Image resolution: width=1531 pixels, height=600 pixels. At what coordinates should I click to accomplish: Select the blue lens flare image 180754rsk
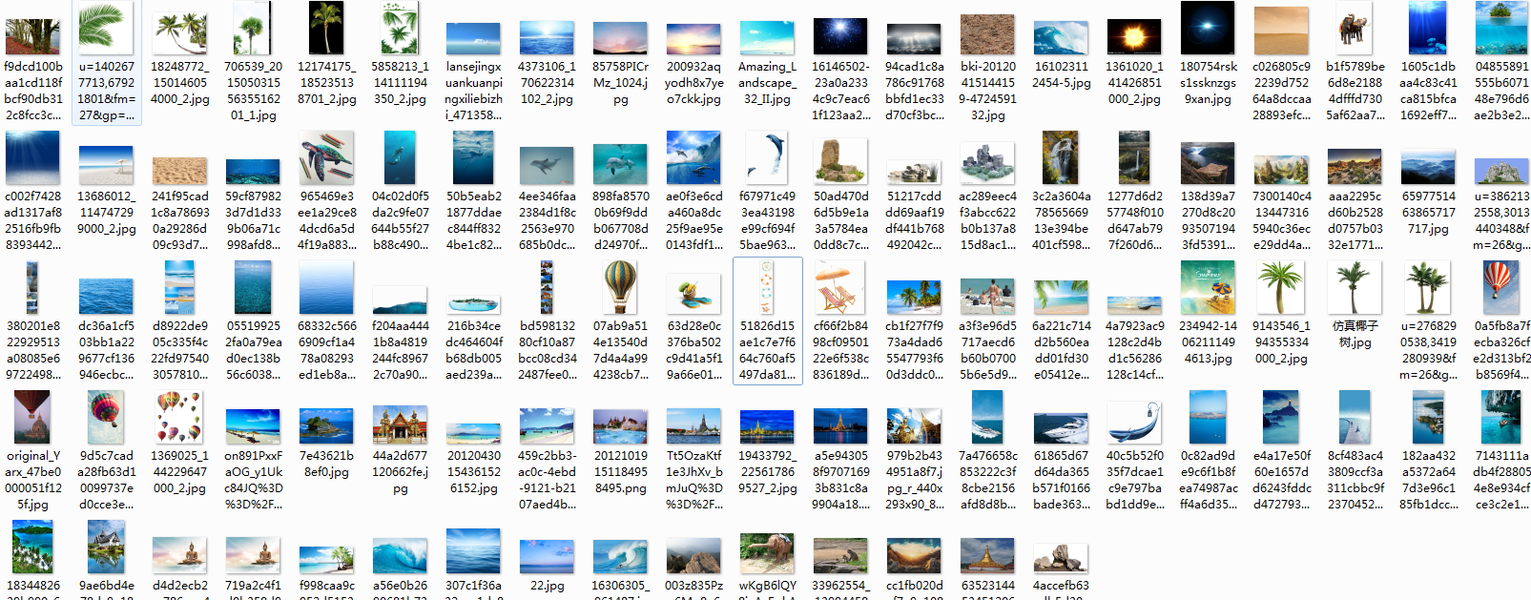click(x=1207, y=28)
